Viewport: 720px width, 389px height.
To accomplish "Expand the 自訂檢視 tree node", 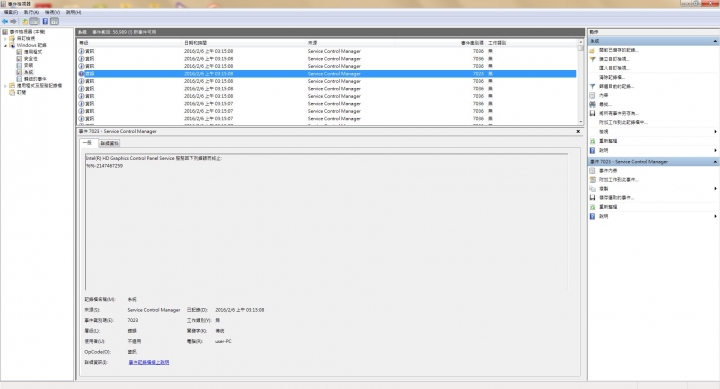I will (5, 39).
